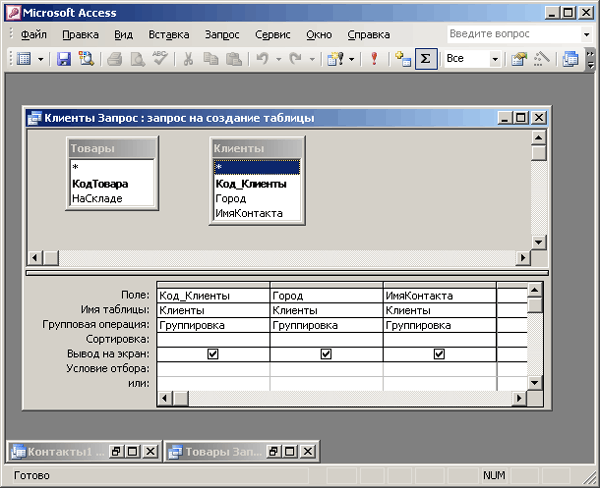Expand the Query Type dropdown arrow
This screenshot has height=488, width=600.
352,59
